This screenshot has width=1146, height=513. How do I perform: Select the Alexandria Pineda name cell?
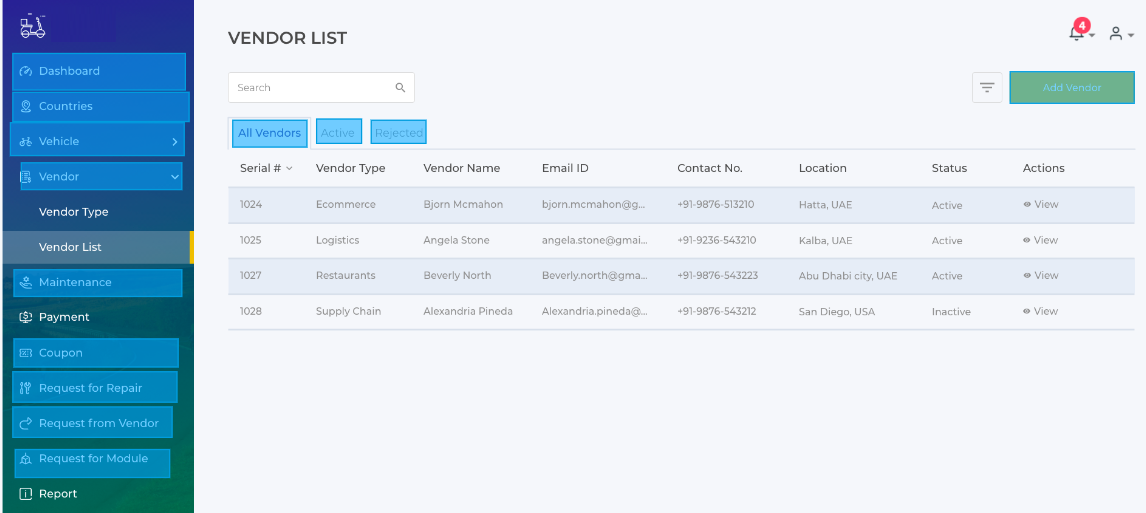[468, 311]
